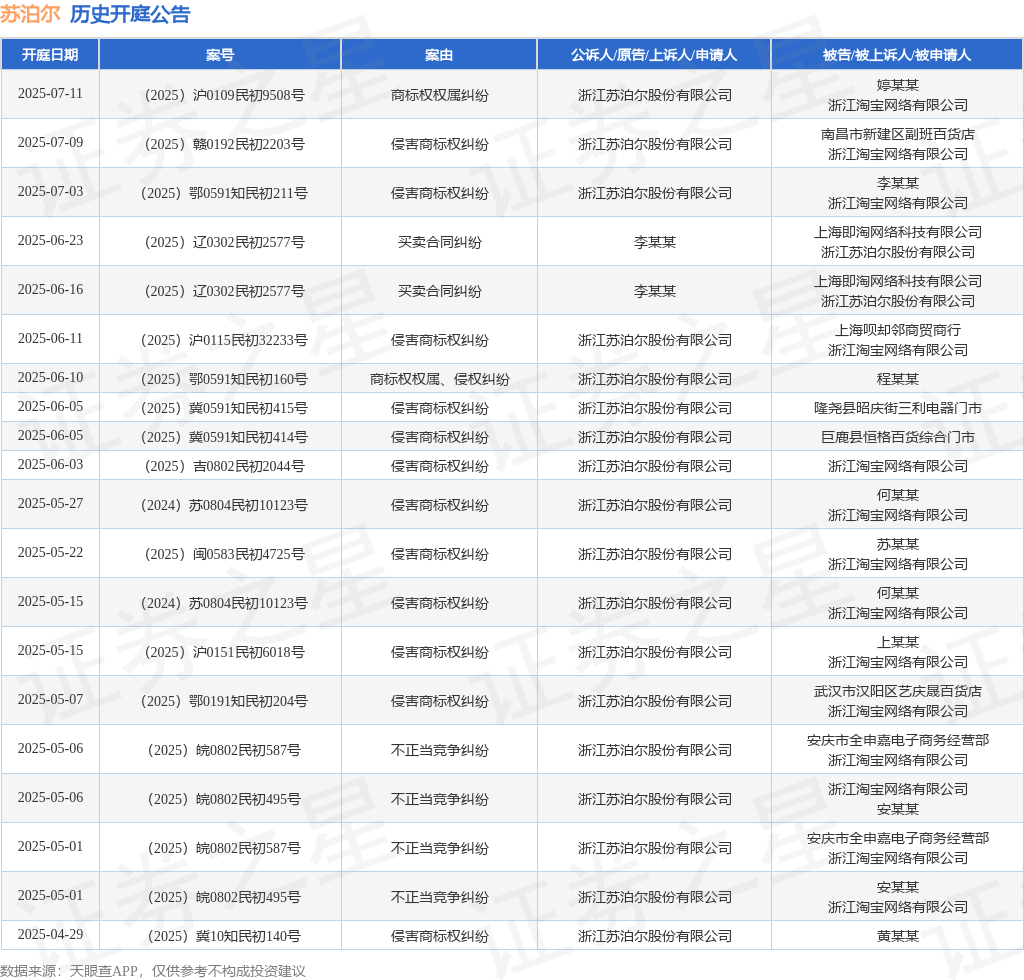Click defendant 上海呗知邻商贸商行
The width and height of the screenshot is (1024, 980).
(897, 330)
